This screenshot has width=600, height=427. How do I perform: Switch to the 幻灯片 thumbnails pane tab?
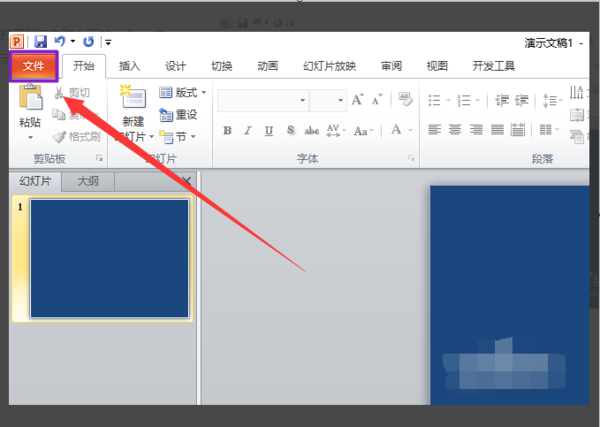tap(35, 181)
